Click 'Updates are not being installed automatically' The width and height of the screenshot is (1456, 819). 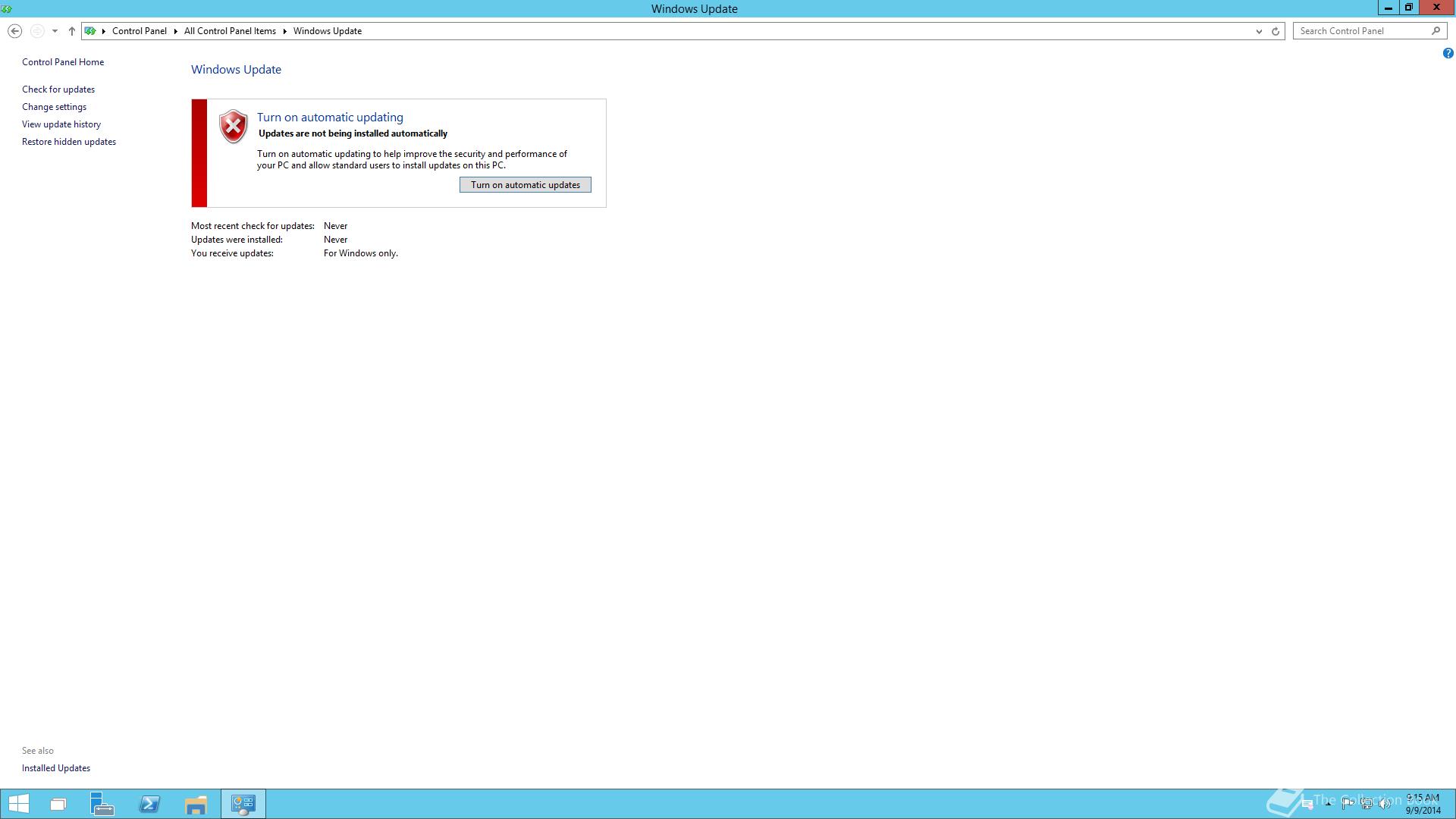(353, 133)
